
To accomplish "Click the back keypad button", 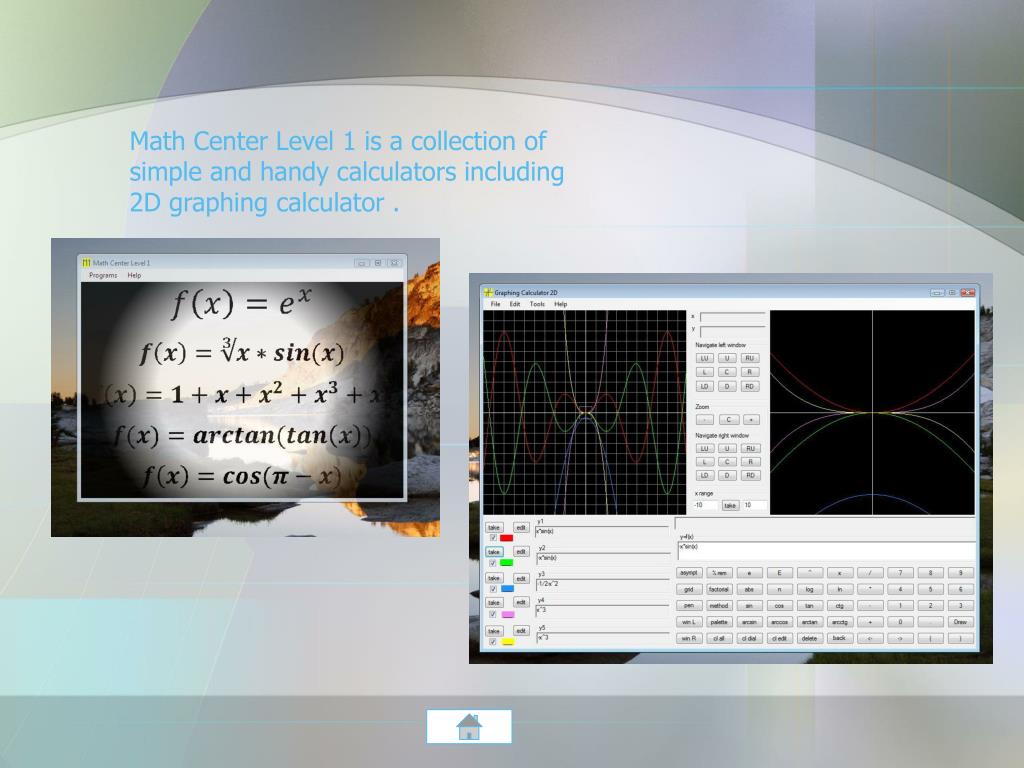I will [x=840, y=638].
